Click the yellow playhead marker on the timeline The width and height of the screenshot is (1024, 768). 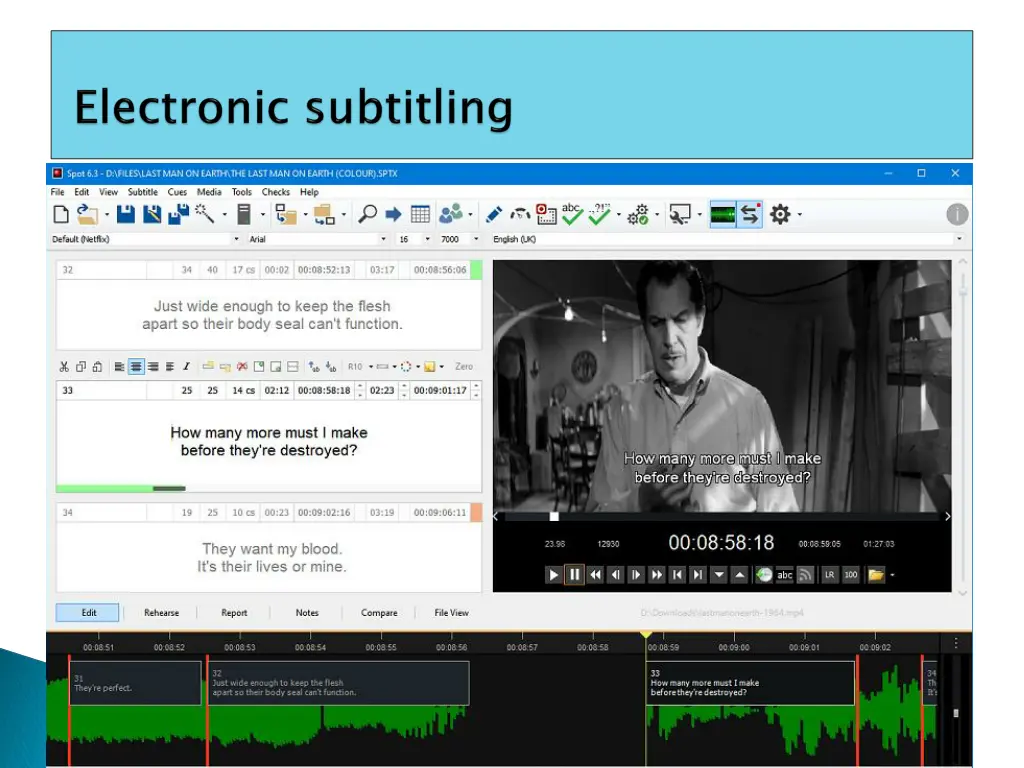coord(646,634)
